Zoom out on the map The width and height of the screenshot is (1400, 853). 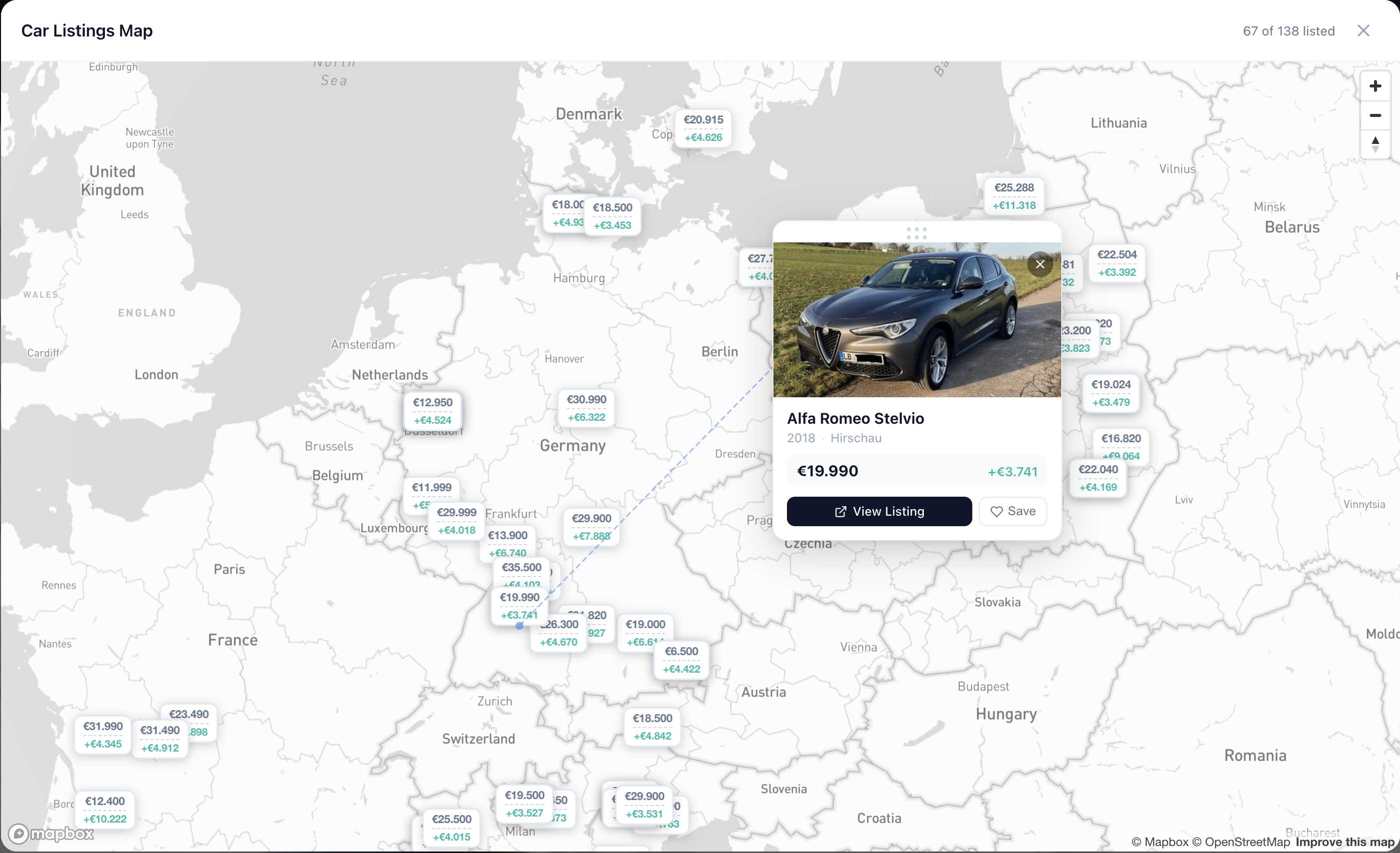tap(1376, 115)
